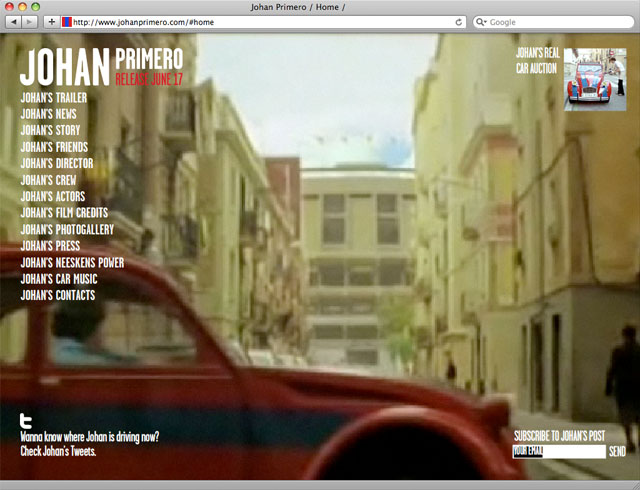Open the car auction thumbnail image
The width and height of the screenshot is (640, 490).
tap(595, 79)
